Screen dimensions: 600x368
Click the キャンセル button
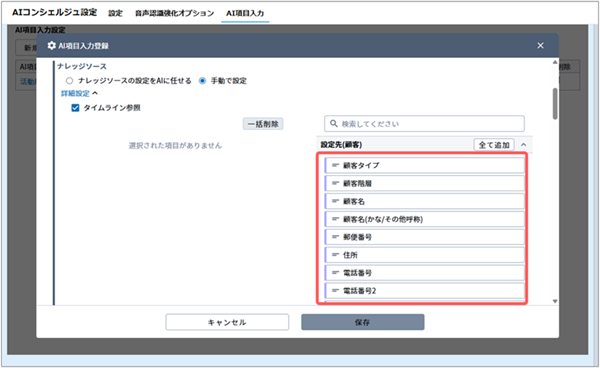227,322
